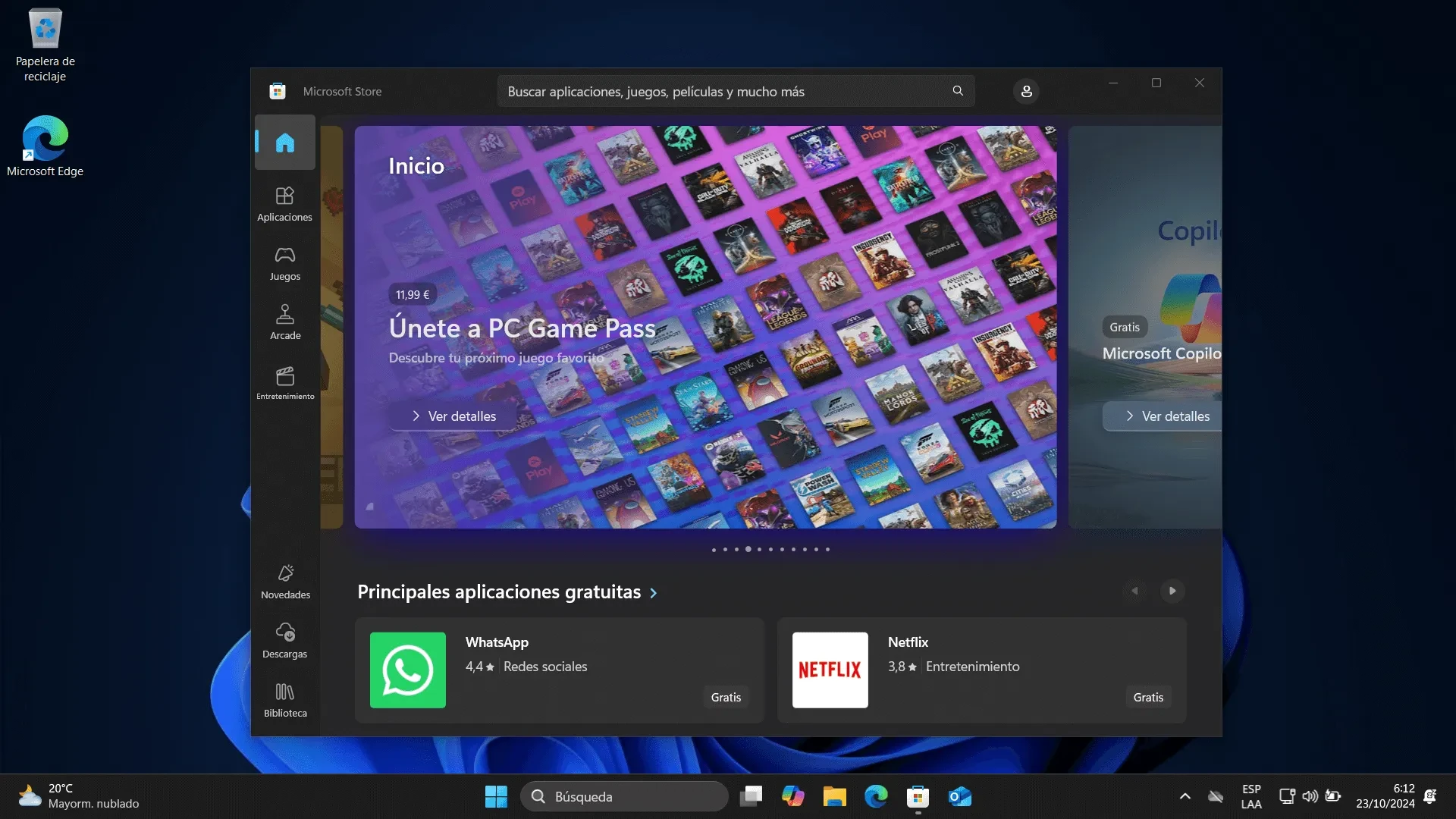Click Gratis button on the Netflix card
The width and height of the screenshot is (1456, 819).
click(x=1148, y=697)
